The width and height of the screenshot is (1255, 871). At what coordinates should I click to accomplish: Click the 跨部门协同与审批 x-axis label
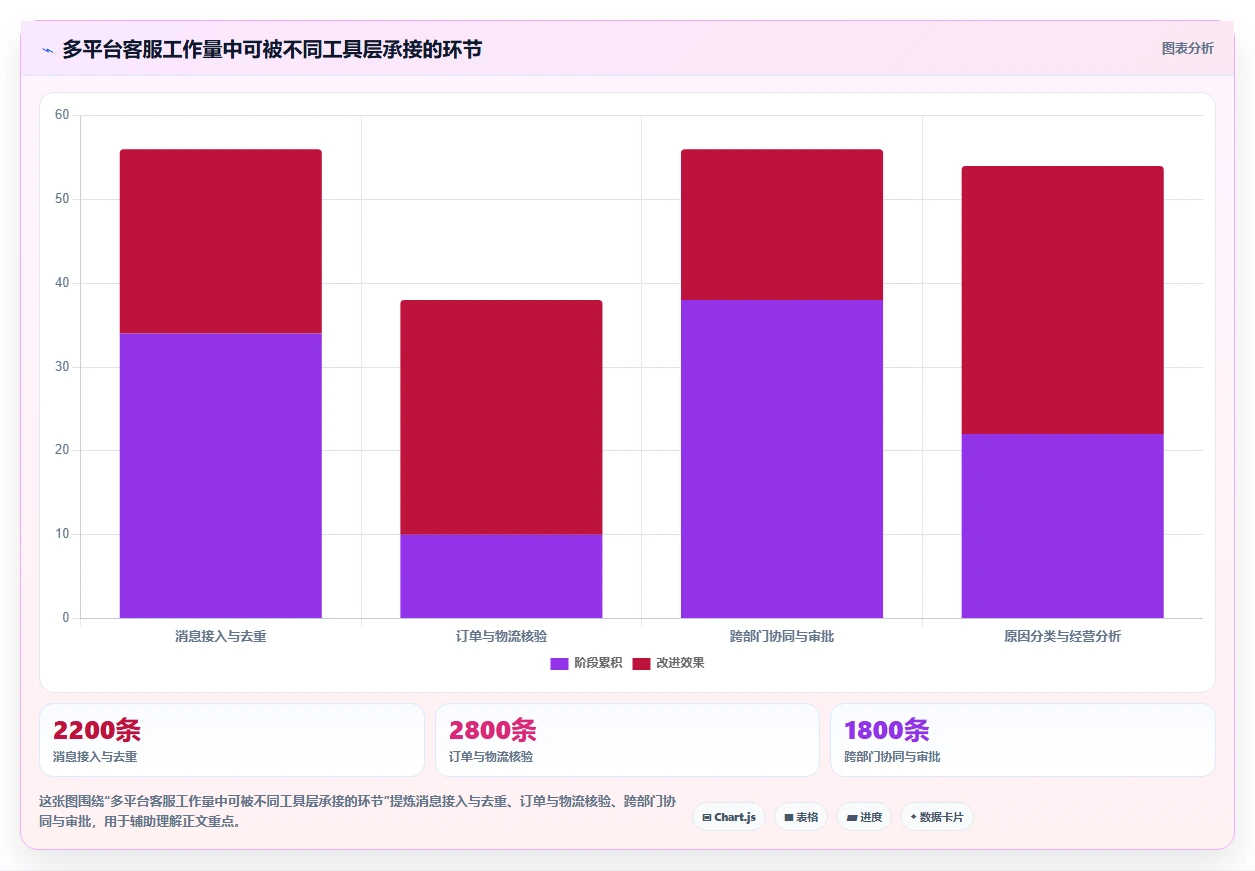pyautogui.click(x=782, y=636)
